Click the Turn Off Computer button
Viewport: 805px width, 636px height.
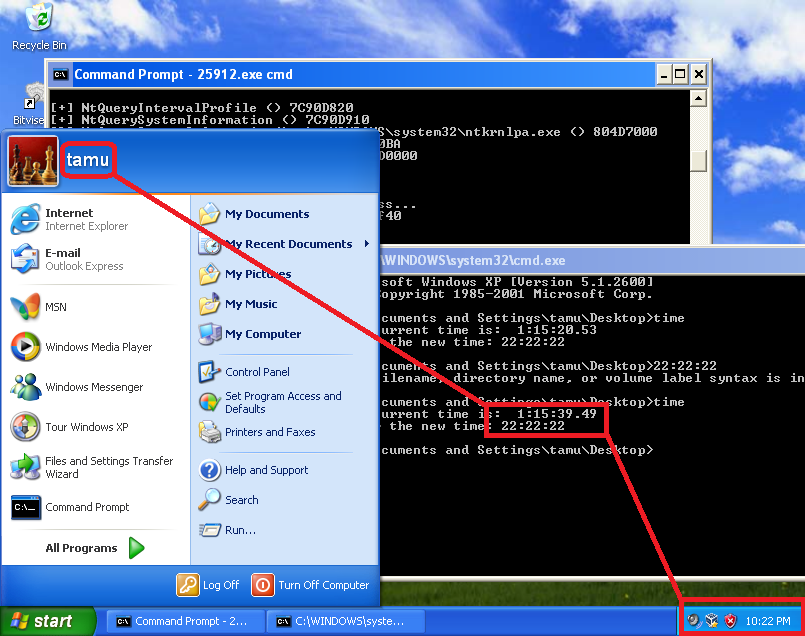point(310,585)
